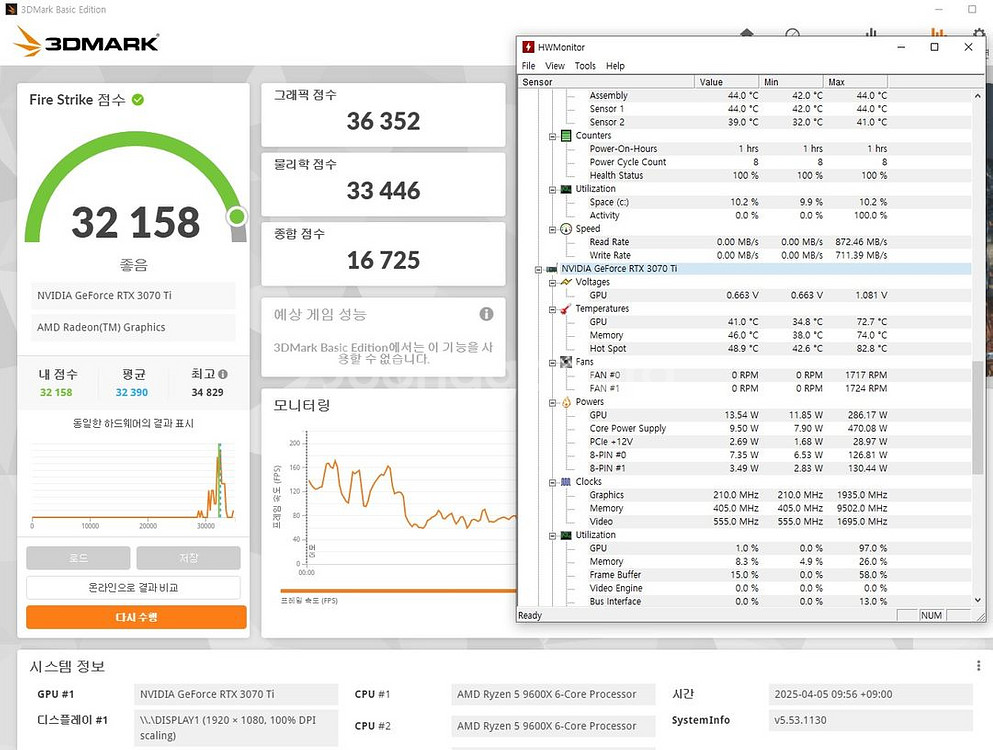Click the NUM indicator in HWMonitor status bar
This screenshot has width=993, height=750.
(x=931, y=615)
